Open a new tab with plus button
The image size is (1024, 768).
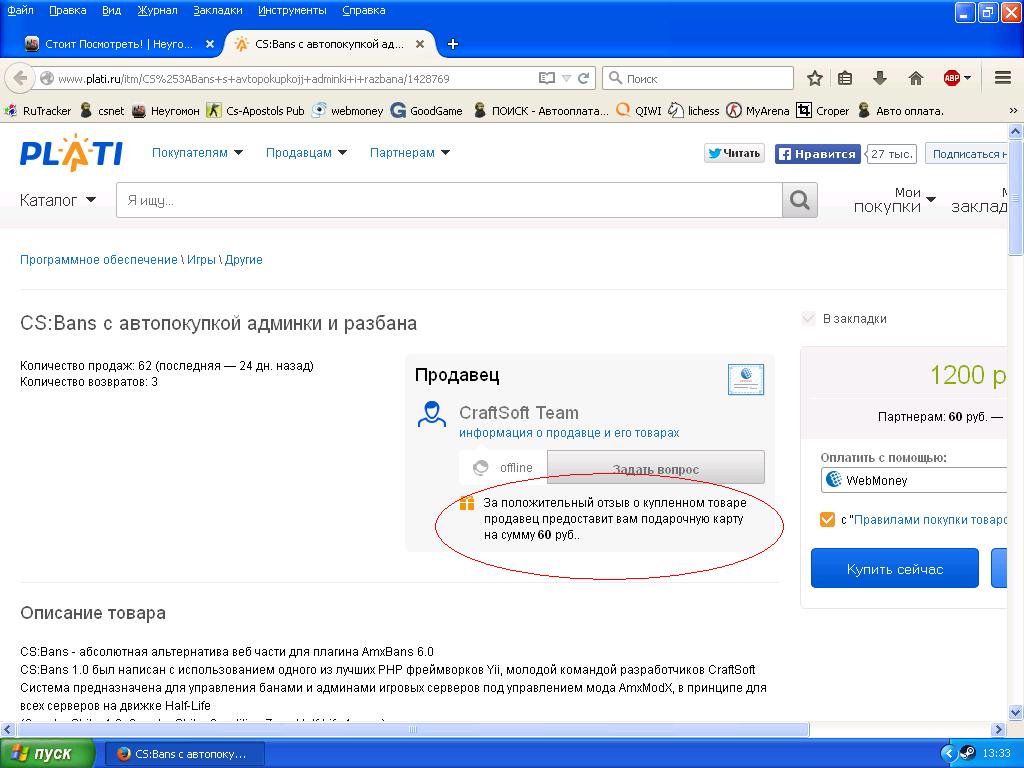tap(453, 44)
